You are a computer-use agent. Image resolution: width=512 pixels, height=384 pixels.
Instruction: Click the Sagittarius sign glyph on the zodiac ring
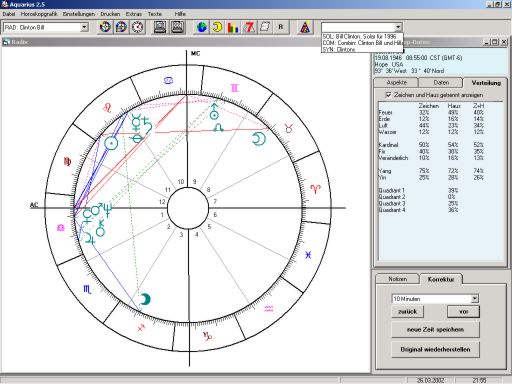pyautogui.click(x=141, y=328)
